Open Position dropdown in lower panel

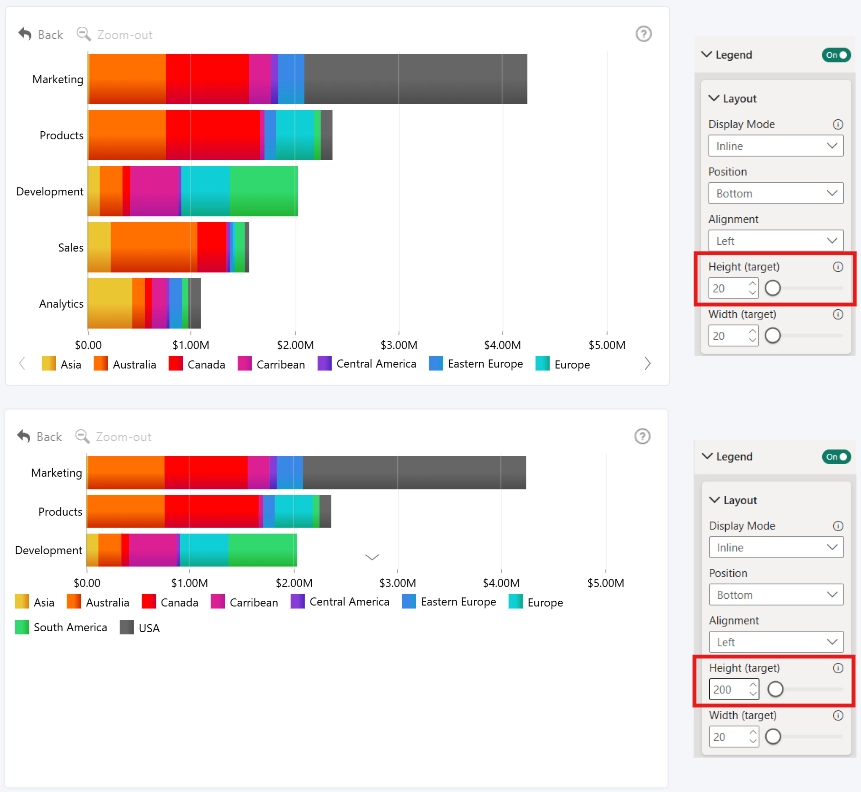pyautogui.click(x=776, y=595)
